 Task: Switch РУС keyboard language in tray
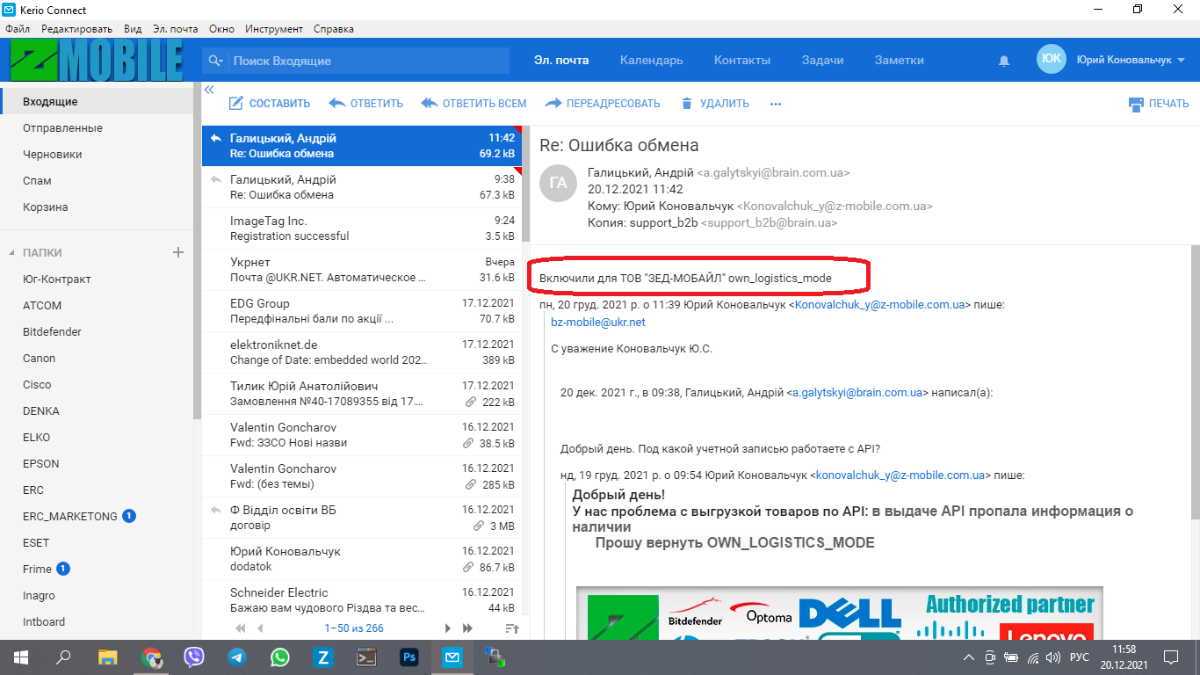click(x=1080, y=657)
